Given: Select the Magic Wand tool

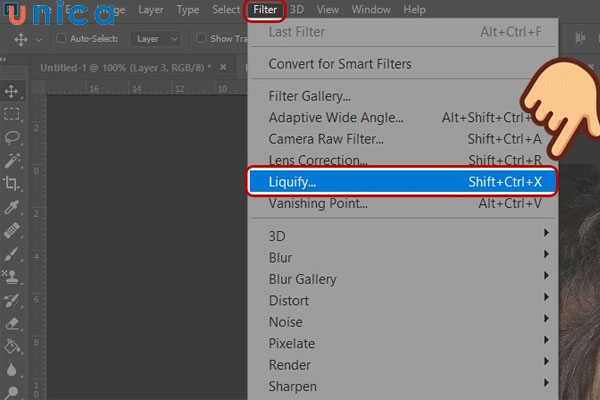Looking at the screenshot, I should (x=13, y=160).
